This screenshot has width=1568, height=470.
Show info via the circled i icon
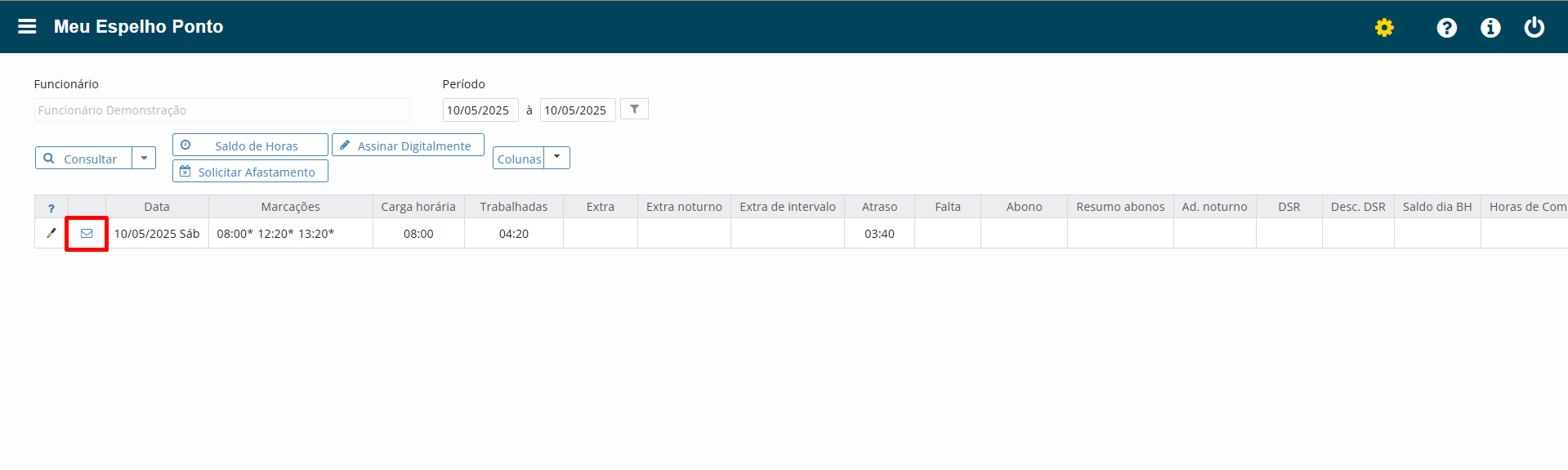1490,28
